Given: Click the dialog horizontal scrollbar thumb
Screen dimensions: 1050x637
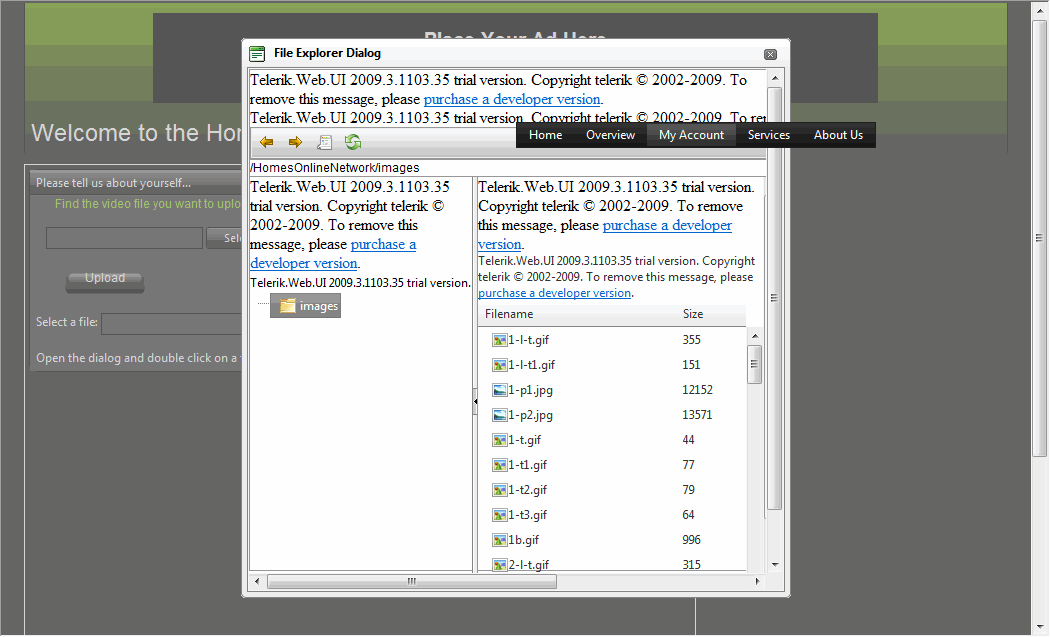Looking at the screenshot, I should coord(412,581).
